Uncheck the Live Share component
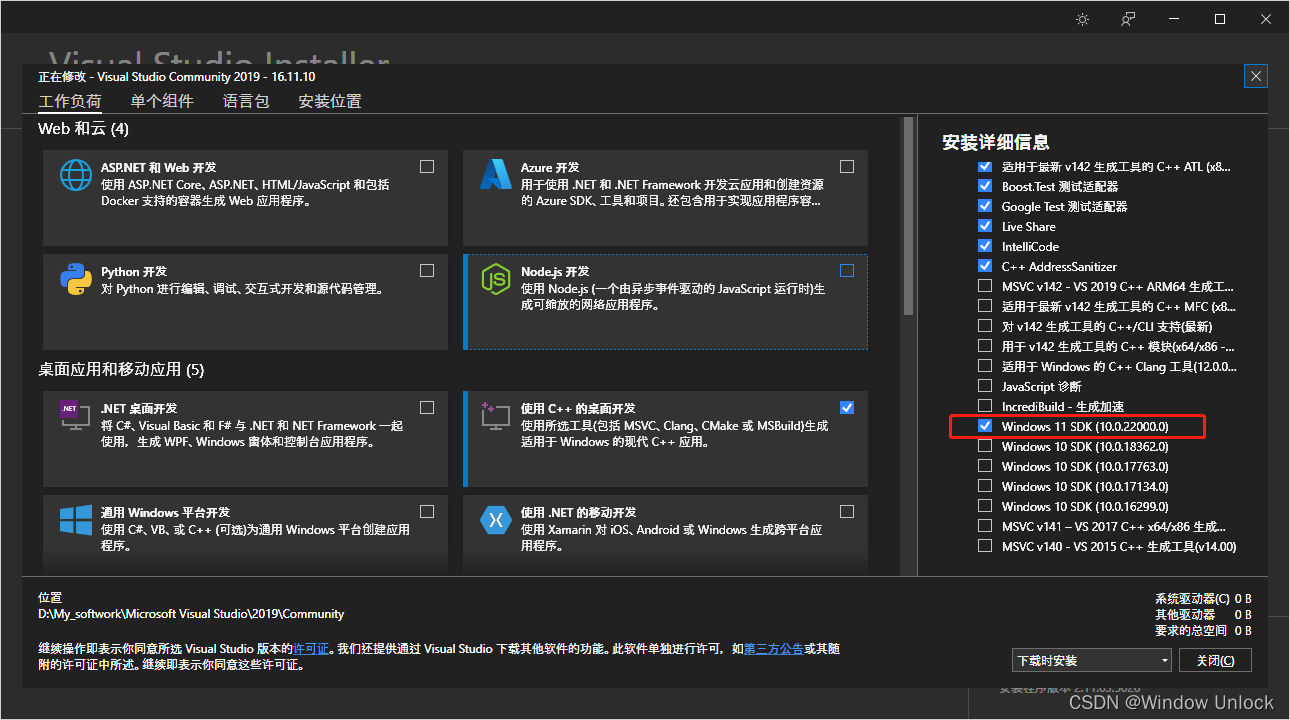This screenshot has height=720, width=1290. [x=985, y=226]
